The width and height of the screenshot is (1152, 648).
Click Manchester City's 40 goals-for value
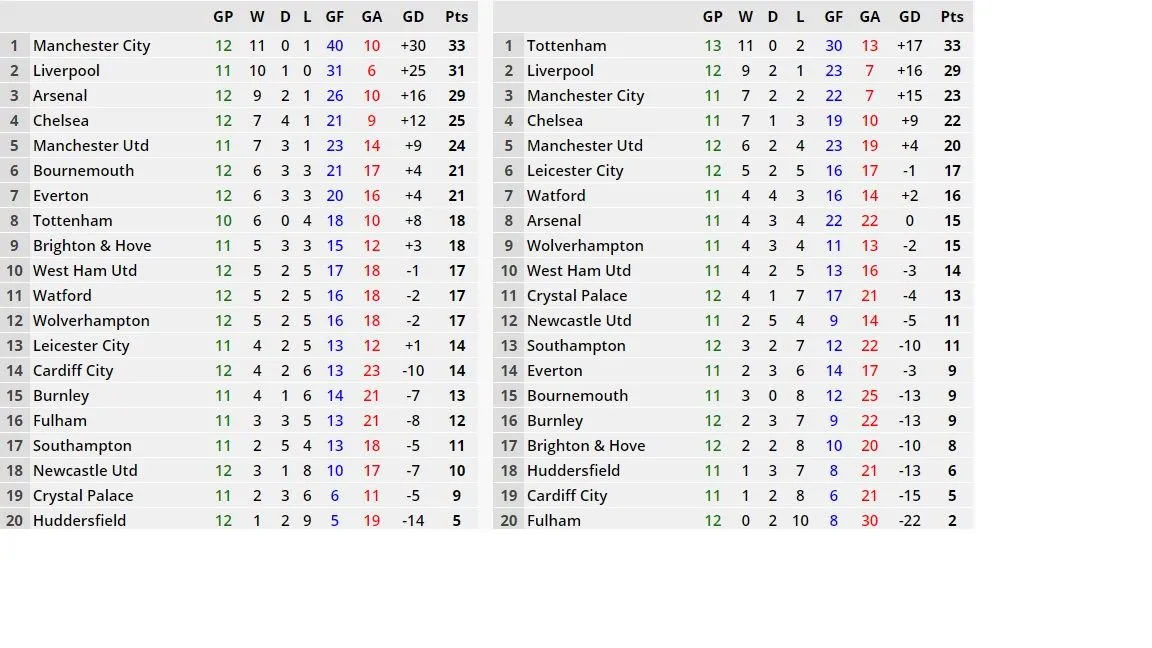334,46
